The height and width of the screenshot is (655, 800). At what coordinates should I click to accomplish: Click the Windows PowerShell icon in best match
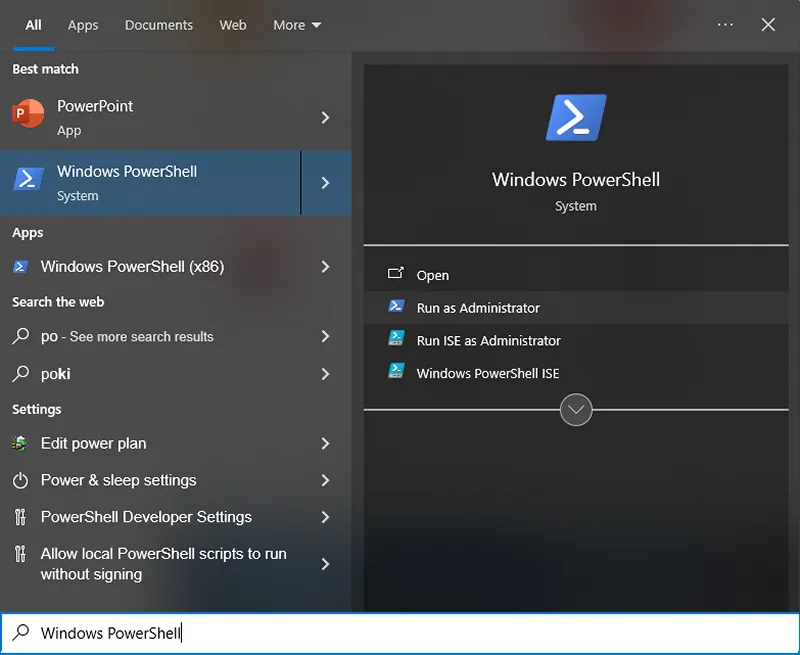28,179
